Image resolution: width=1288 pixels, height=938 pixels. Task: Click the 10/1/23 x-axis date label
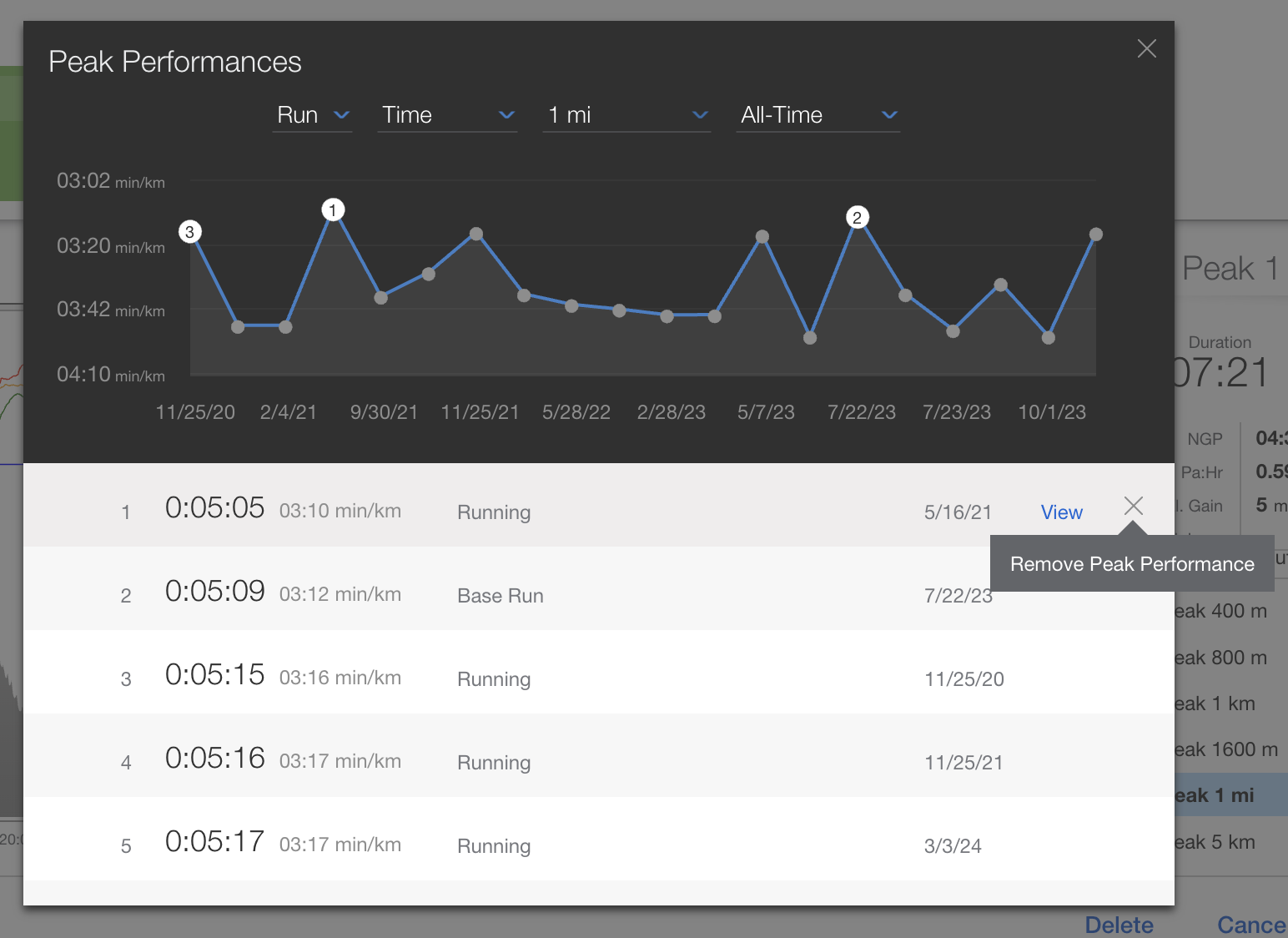(1052, 412)
